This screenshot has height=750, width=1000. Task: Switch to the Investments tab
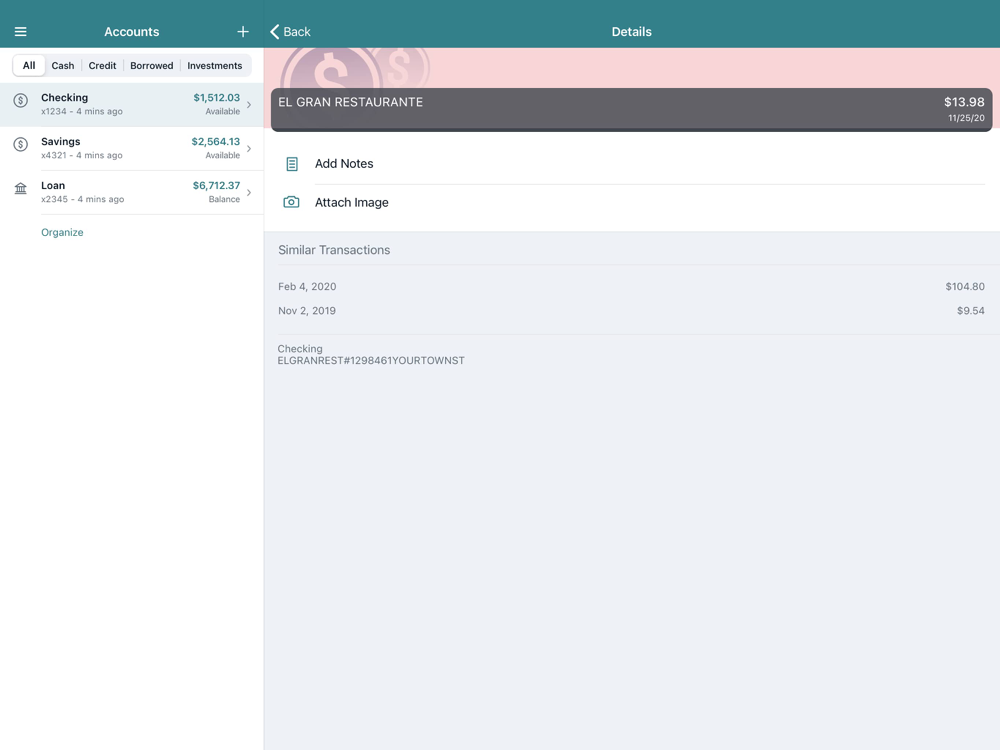(215, 66)
